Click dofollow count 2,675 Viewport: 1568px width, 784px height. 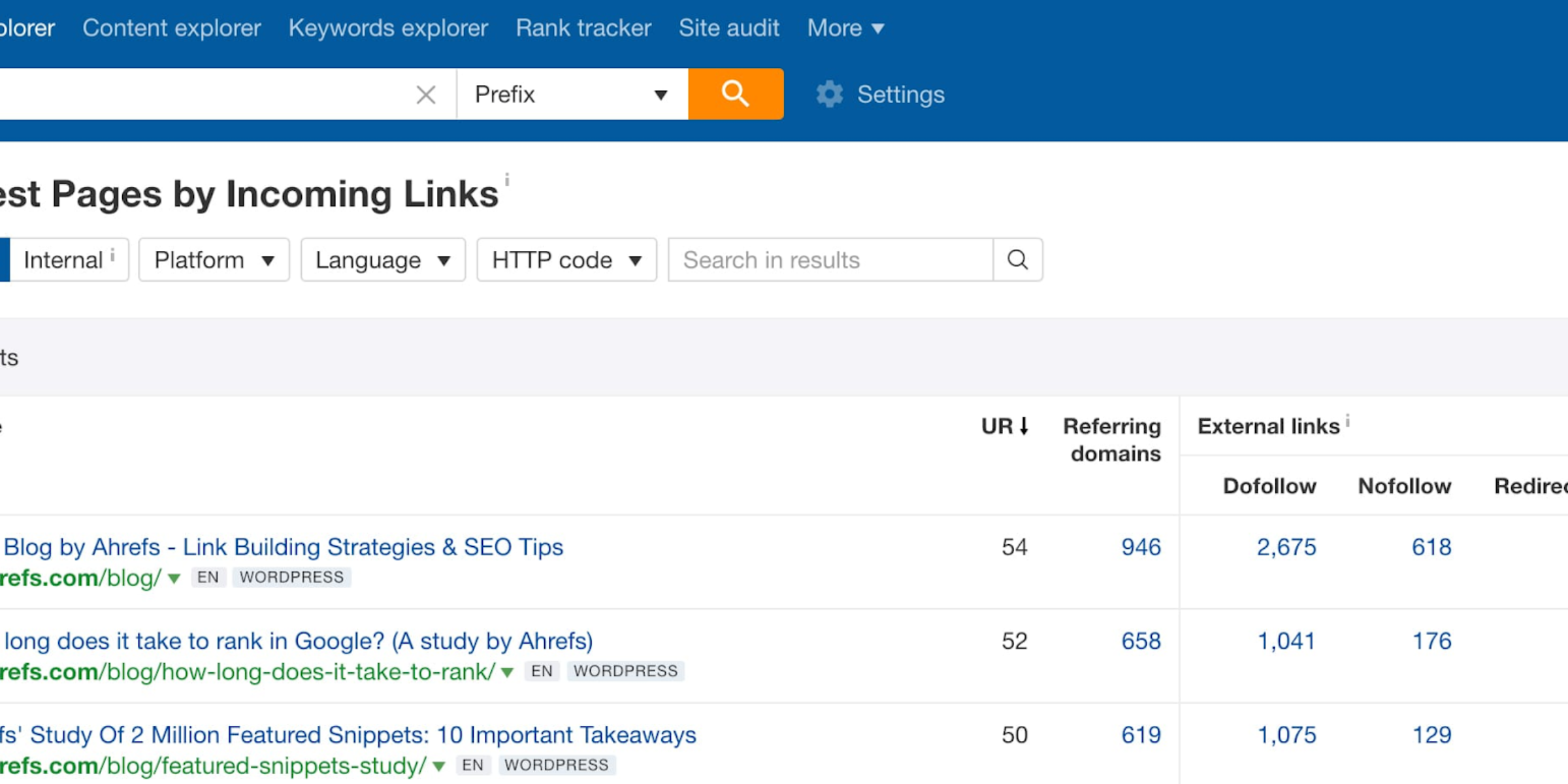1286,547
